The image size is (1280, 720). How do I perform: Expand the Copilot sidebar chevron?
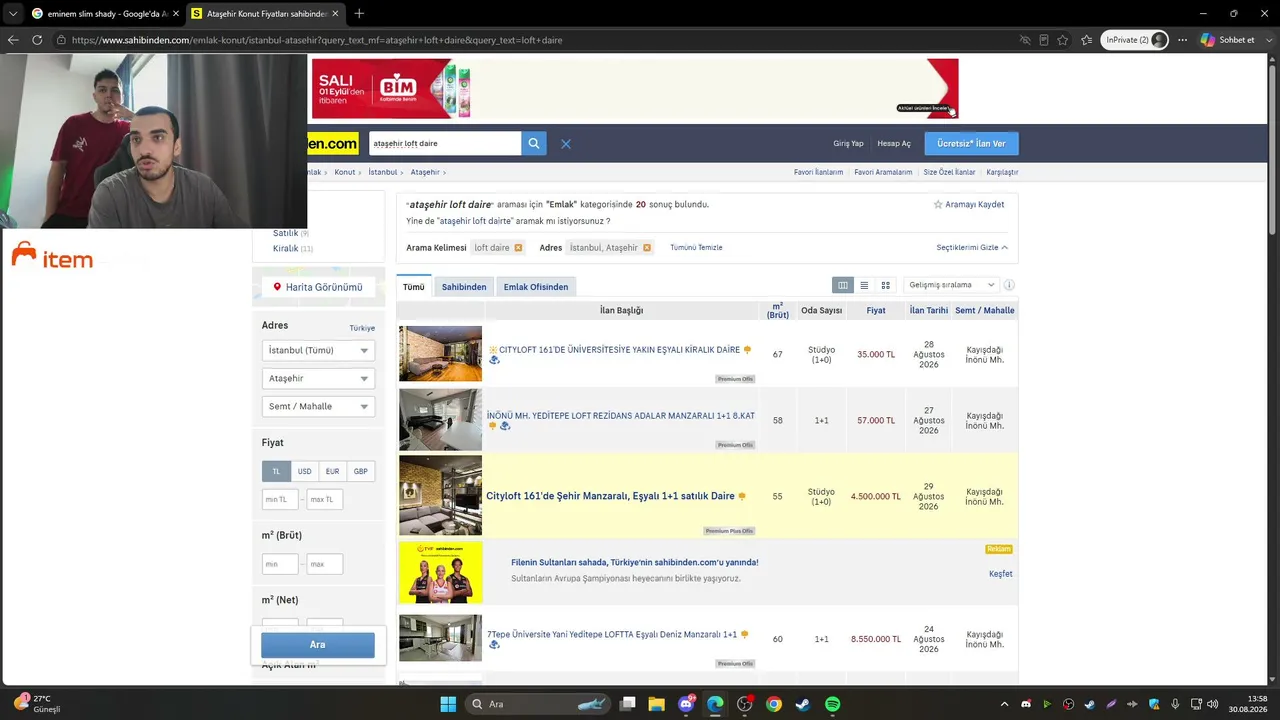pos(1270,40)
